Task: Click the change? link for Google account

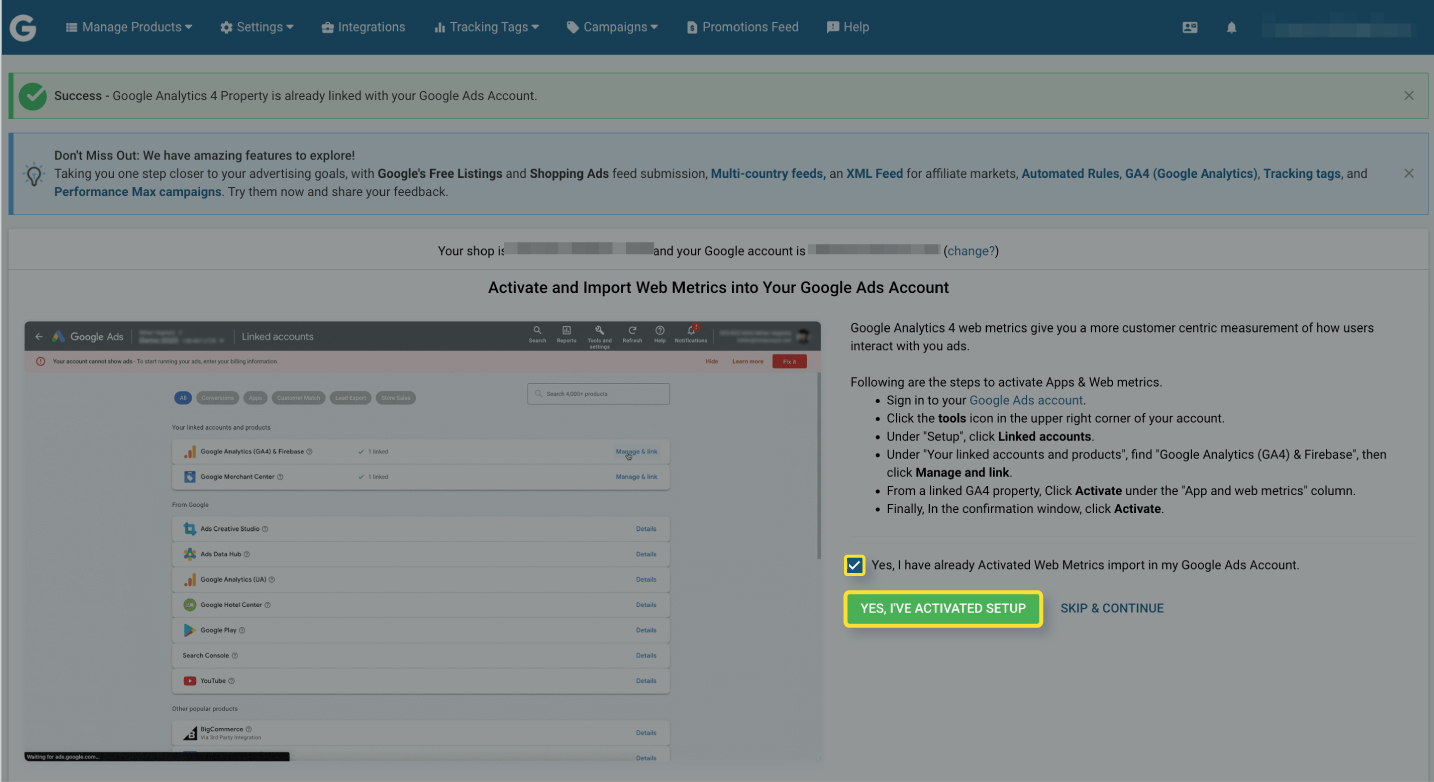Action: coord(971,251)
